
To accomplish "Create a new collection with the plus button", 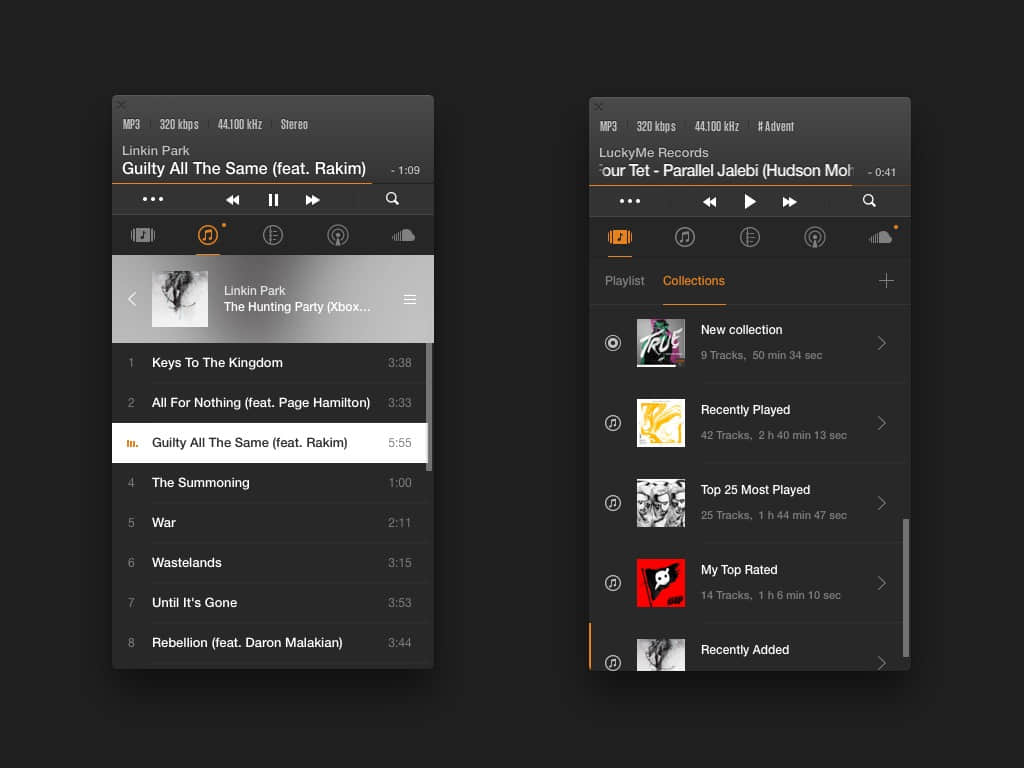I will click(x=887, y=281).
